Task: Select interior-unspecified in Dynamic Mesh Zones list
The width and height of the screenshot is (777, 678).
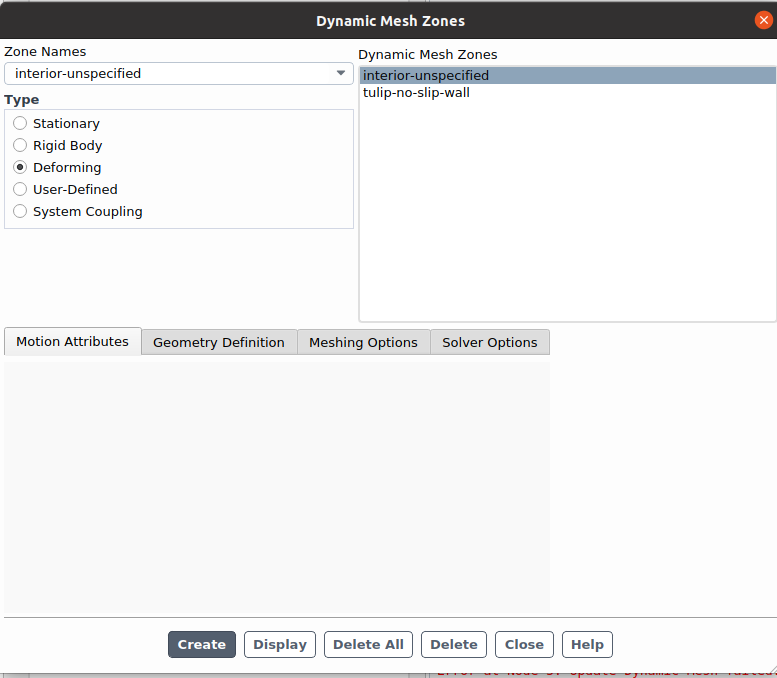Action: click(x=567, y=75)
